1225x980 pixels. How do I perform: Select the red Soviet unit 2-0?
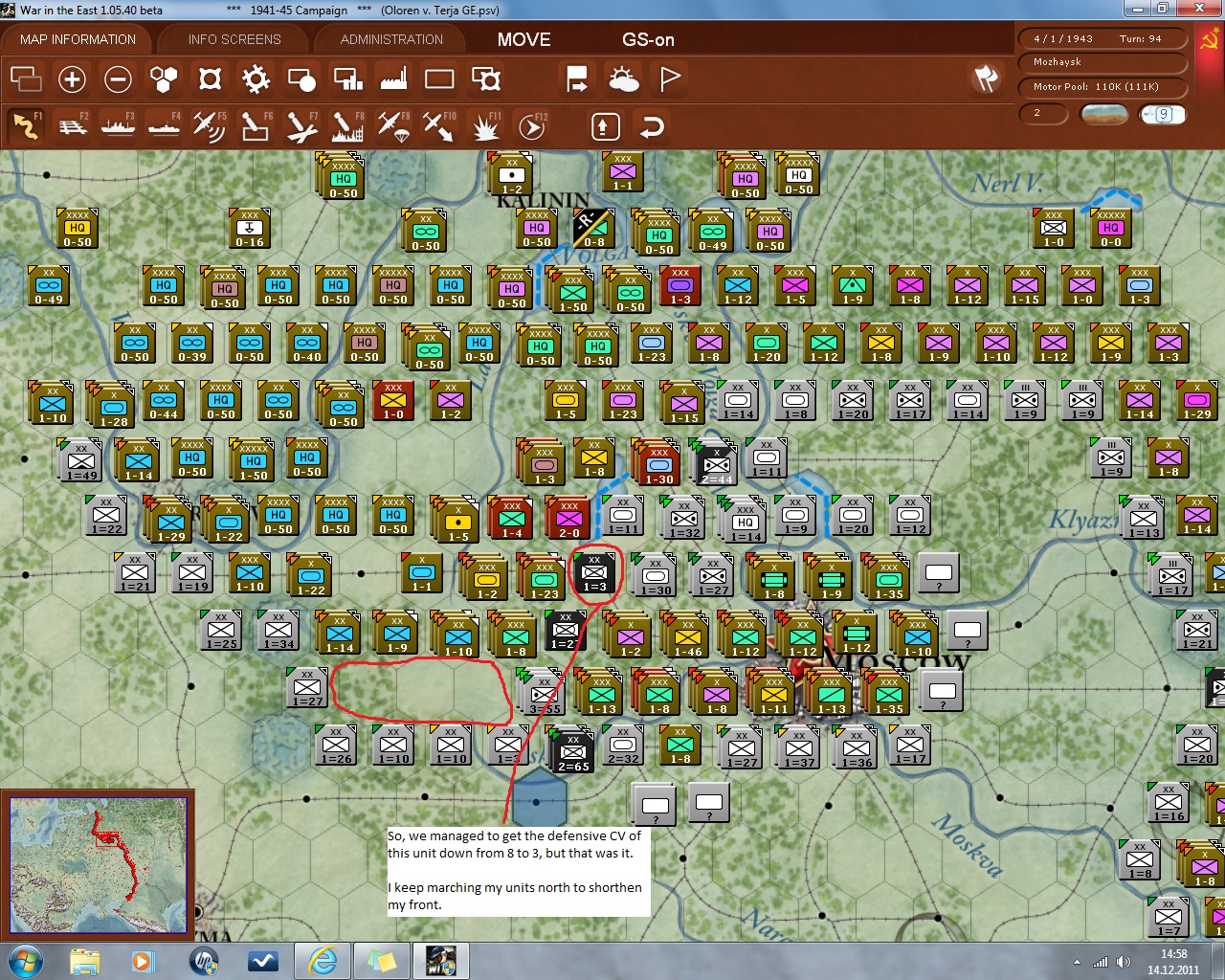tap(569, 518)
